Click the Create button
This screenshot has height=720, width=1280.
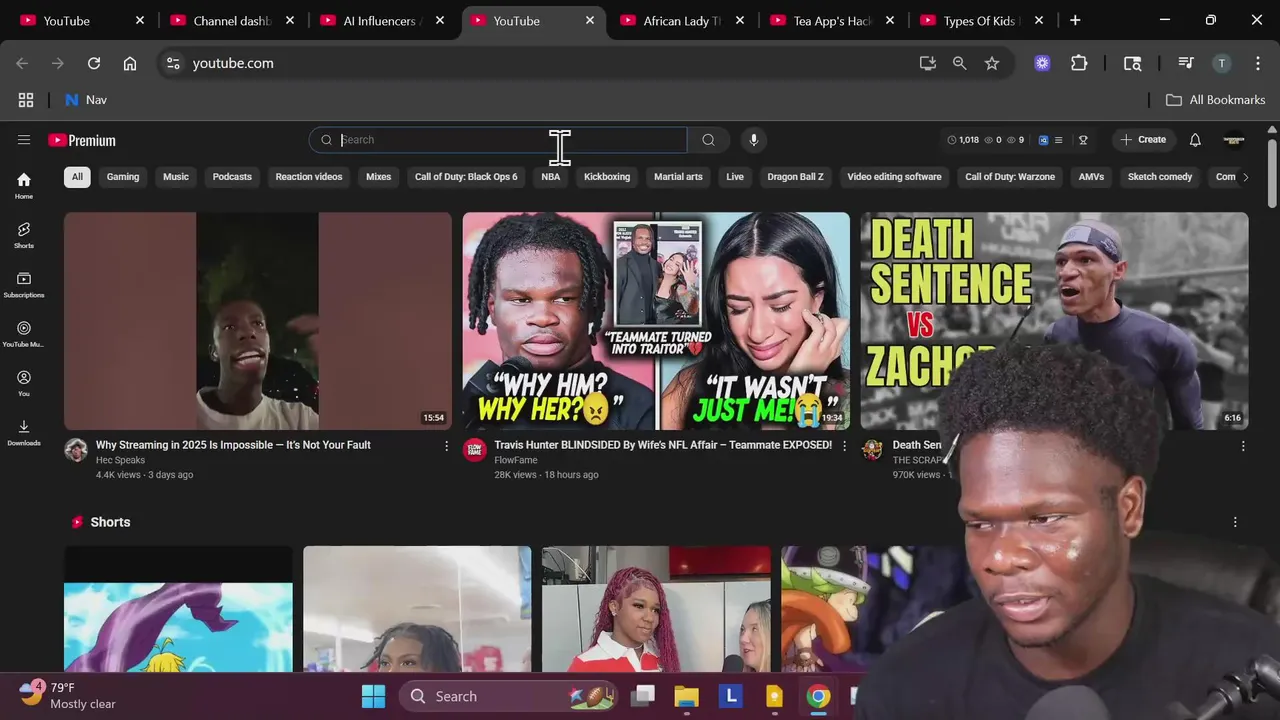pyautogui.click(x=1143, y=140)
